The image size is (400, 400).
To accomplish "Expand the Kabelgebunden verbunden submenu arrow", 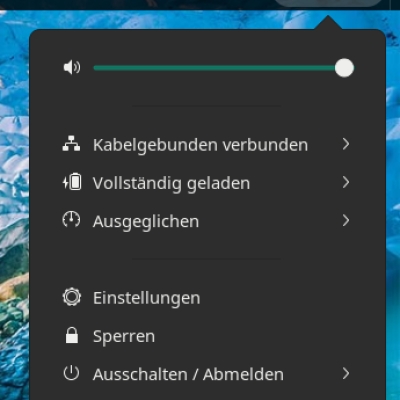I will coord(346,144).
